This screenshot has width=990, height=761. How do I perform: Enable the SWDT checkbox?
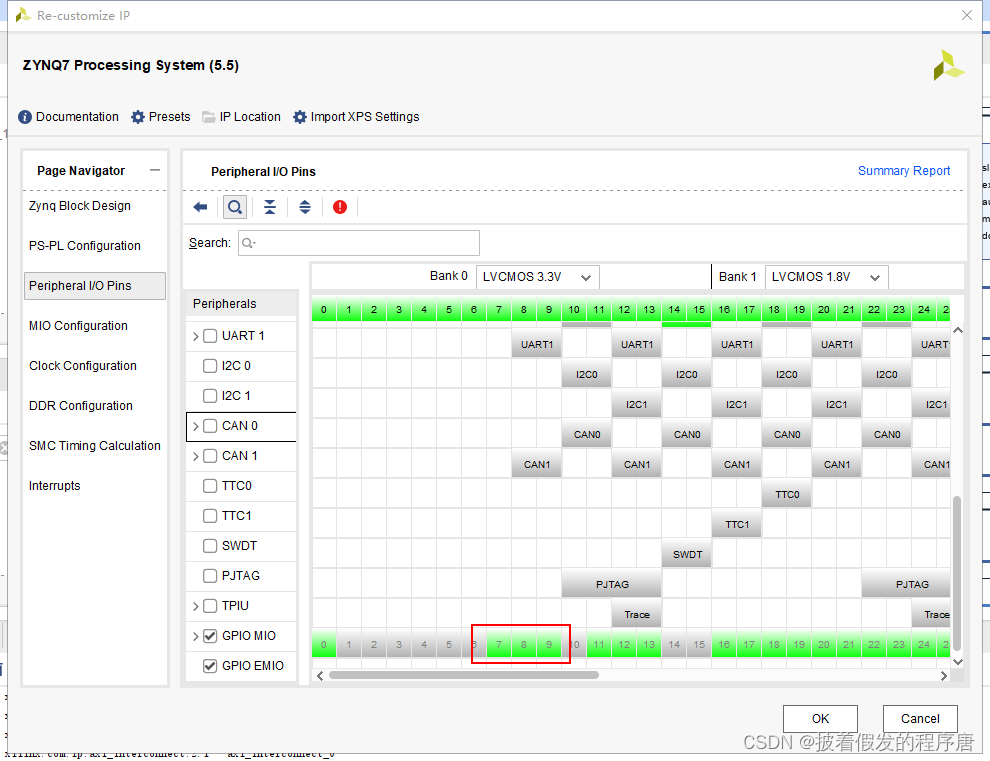coord(210,546)
